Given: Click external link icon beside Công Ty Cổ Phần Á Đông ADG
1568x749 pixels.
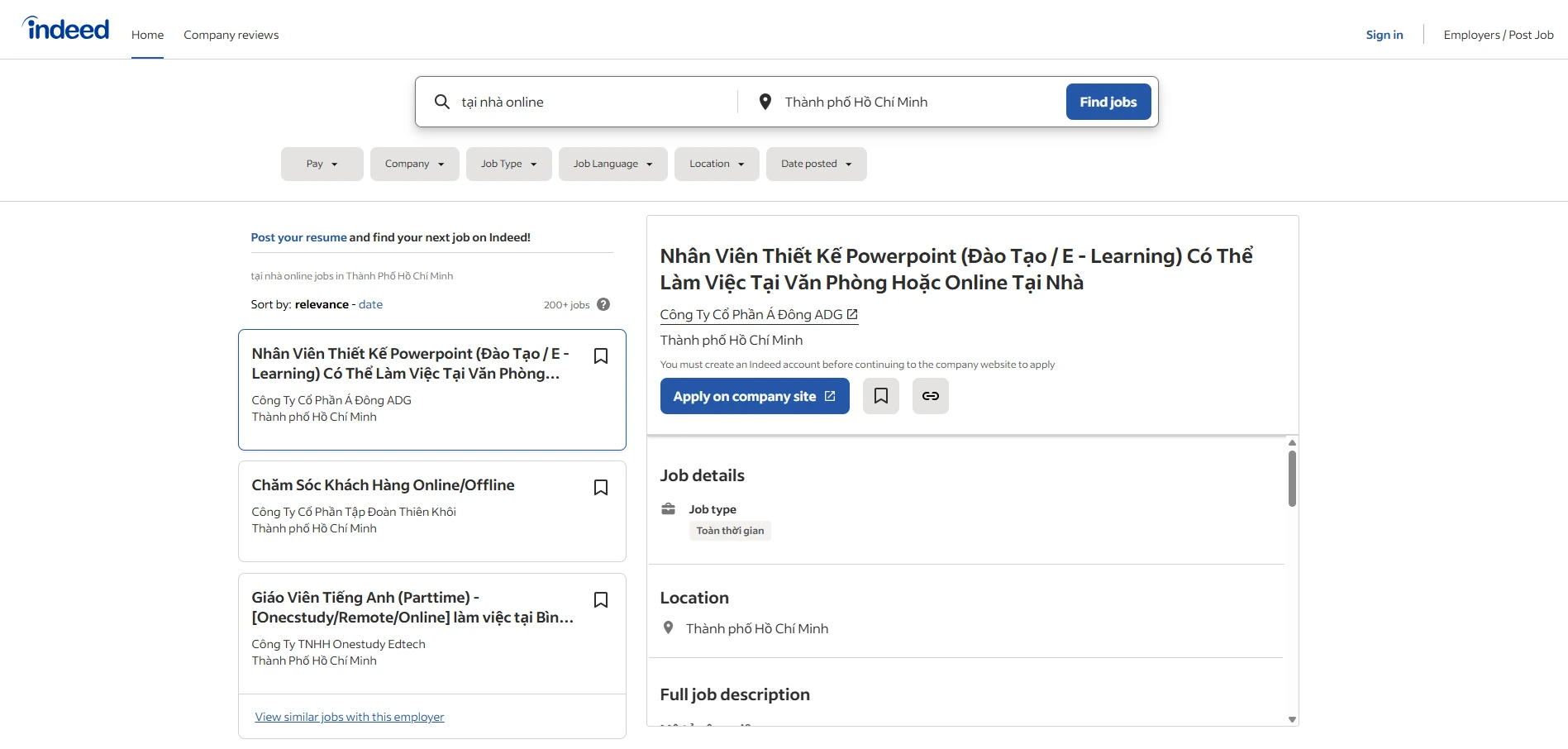Looking at the screenshot, I should tap(852, 314).
